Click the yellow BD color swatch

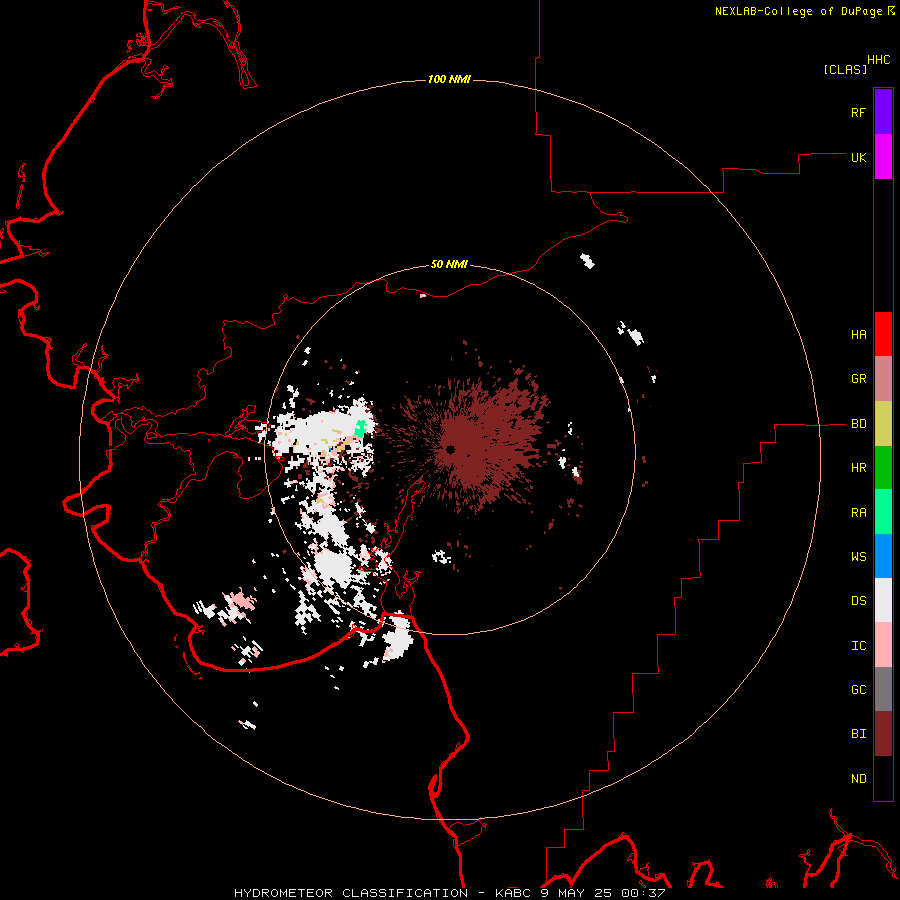pos(883,424)
